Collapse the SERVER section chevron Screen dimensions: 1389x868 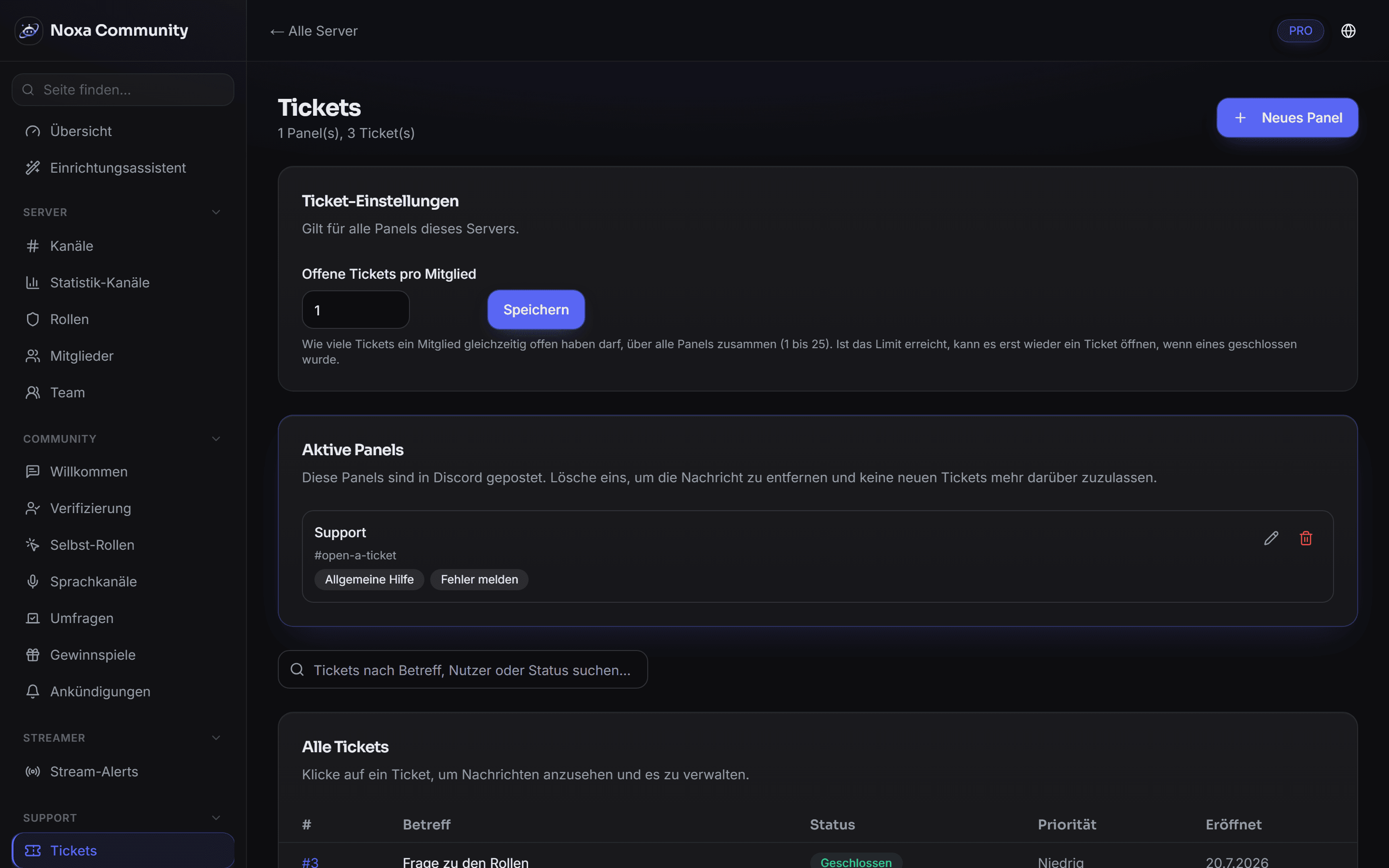click(216, 212)
